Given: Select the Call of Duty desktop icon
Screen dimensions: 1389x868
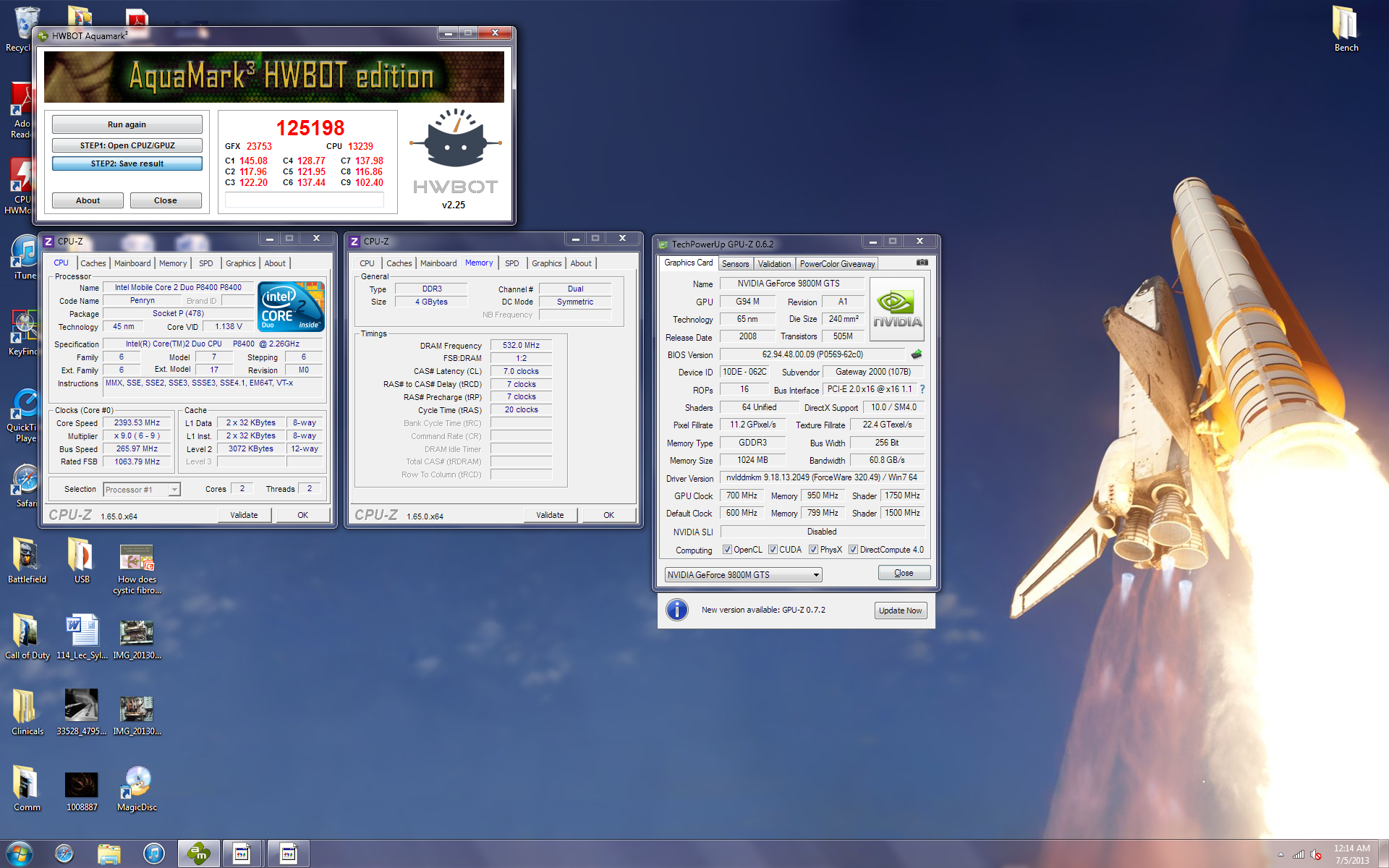Looking at the screenshot, I should [x=27, y=637].
